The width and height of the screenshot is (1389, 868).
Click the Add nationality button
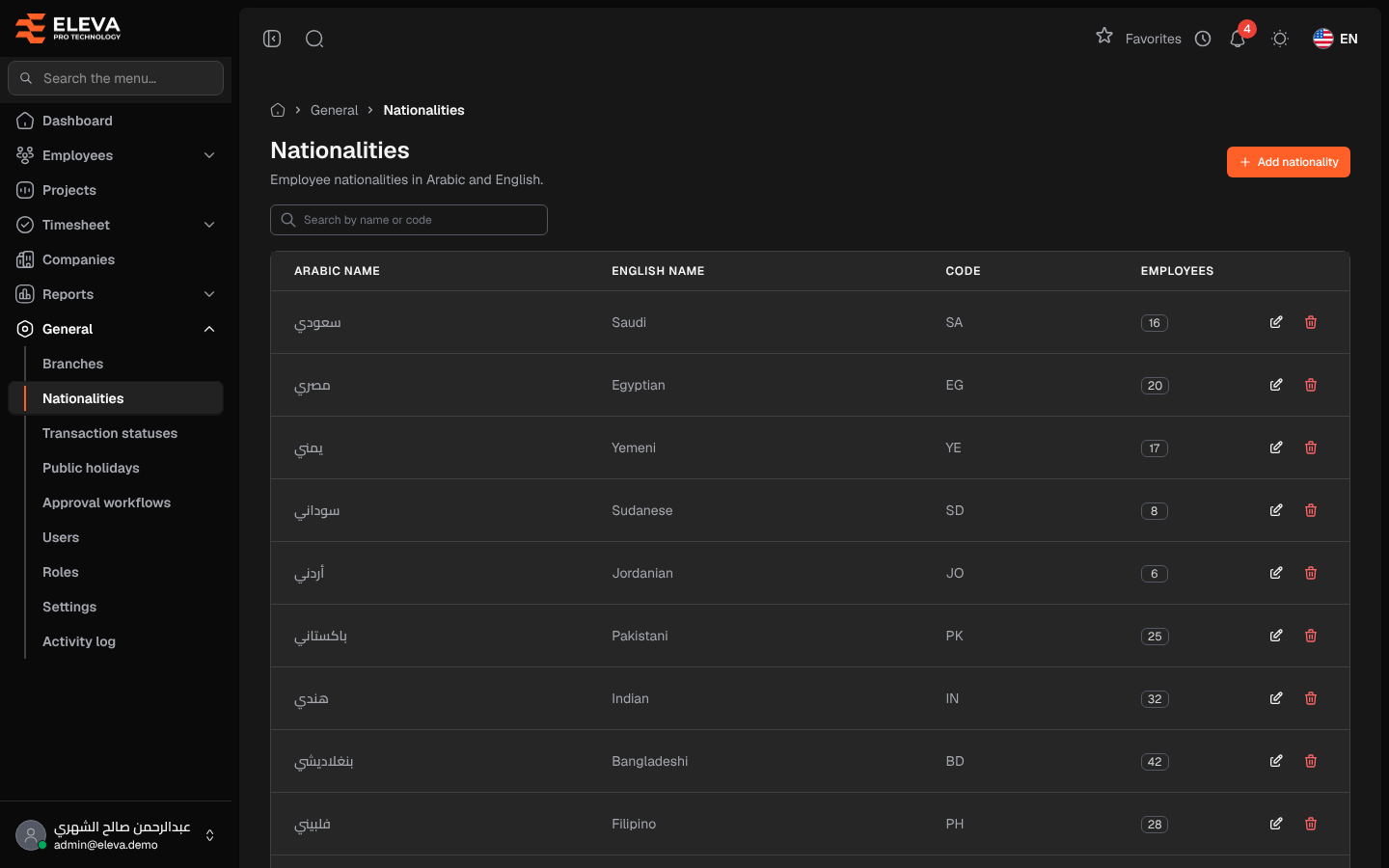[1289, 162]
